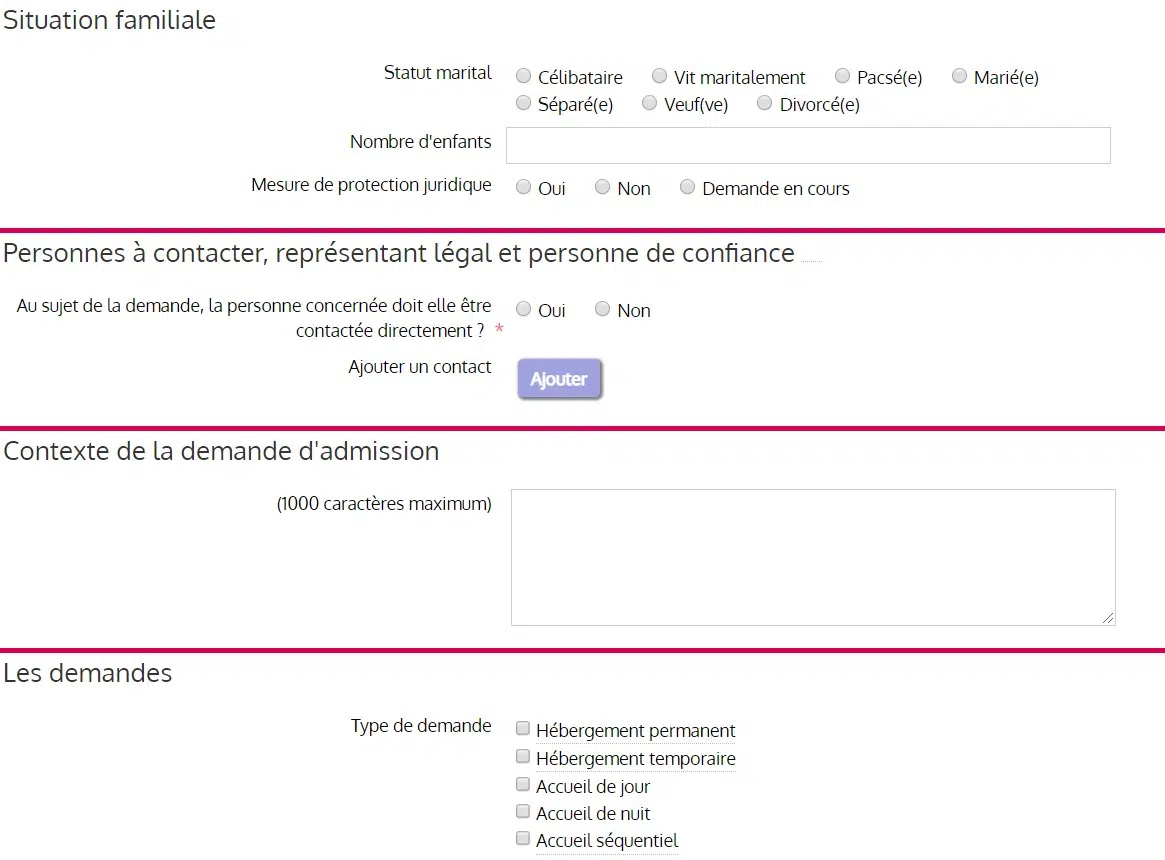Focus the admission context text area
The image size is (1165, 860).
pos(812,557)
